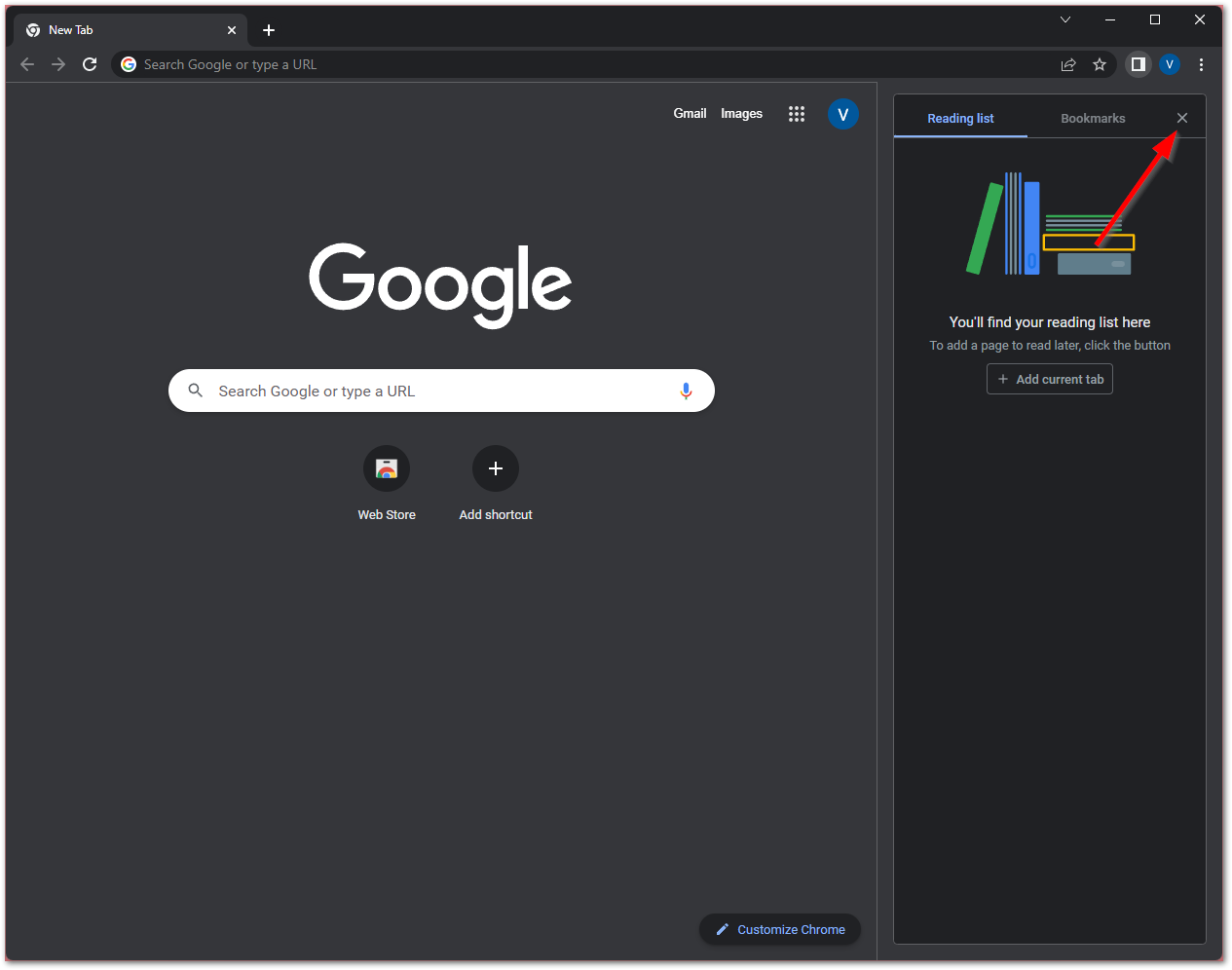The image size is (1232, 970).
Task: Open Chrome three-dot menu
Action: click(x=1201, y=64)
